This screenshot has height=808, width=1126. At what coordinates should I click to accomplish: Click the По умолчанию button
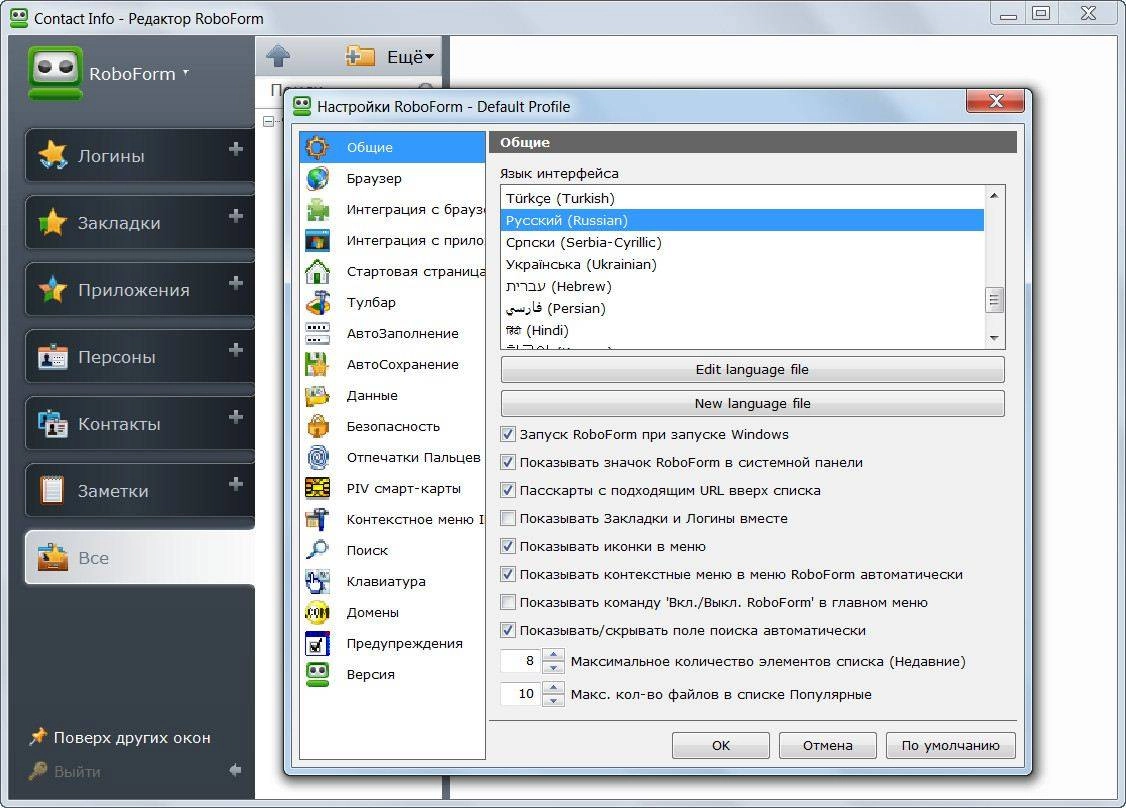(950, 746)
